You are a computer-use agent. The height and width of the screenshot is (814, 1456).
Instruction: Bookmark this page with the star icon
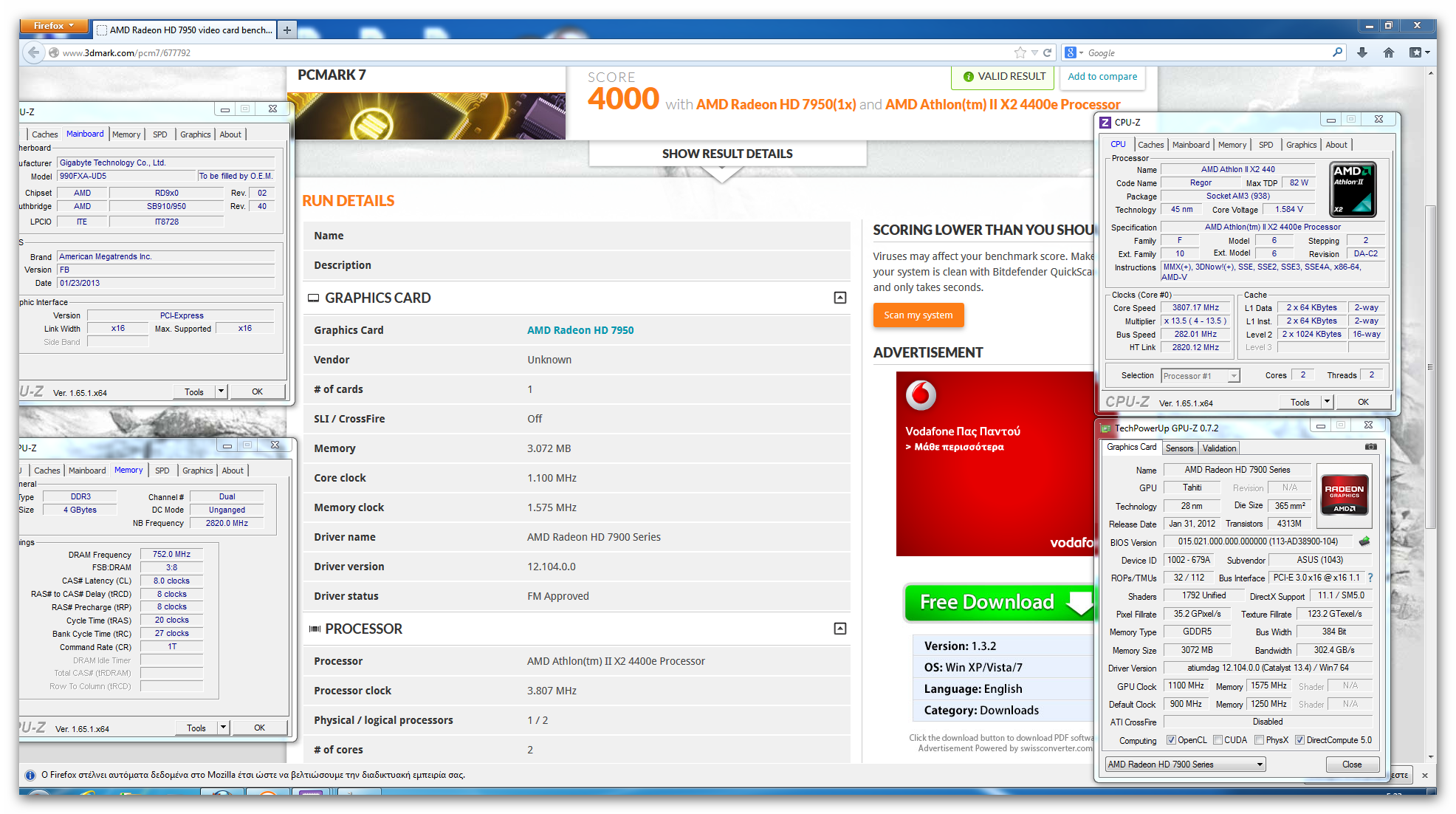click(x=1020, y=52)
